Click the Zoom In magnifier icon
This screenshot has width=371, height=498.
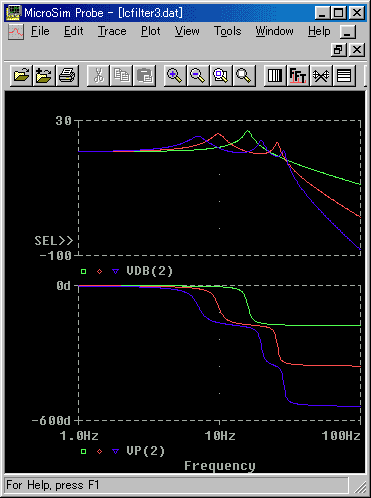coord(175,75)
